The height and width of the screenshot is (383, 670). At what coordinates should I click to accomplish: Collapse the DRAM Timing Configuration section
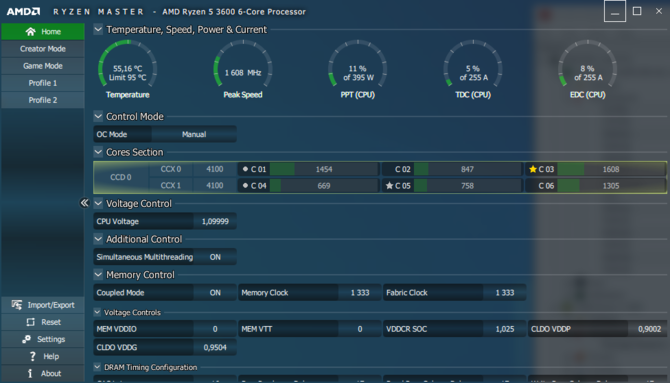tap(97, 367)
